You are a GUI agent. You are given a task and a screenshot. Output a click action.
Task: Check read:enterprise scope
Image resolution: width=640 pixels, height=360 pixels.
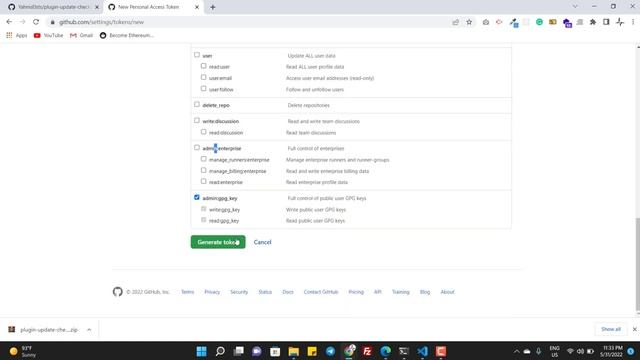(x=203, y=181)
